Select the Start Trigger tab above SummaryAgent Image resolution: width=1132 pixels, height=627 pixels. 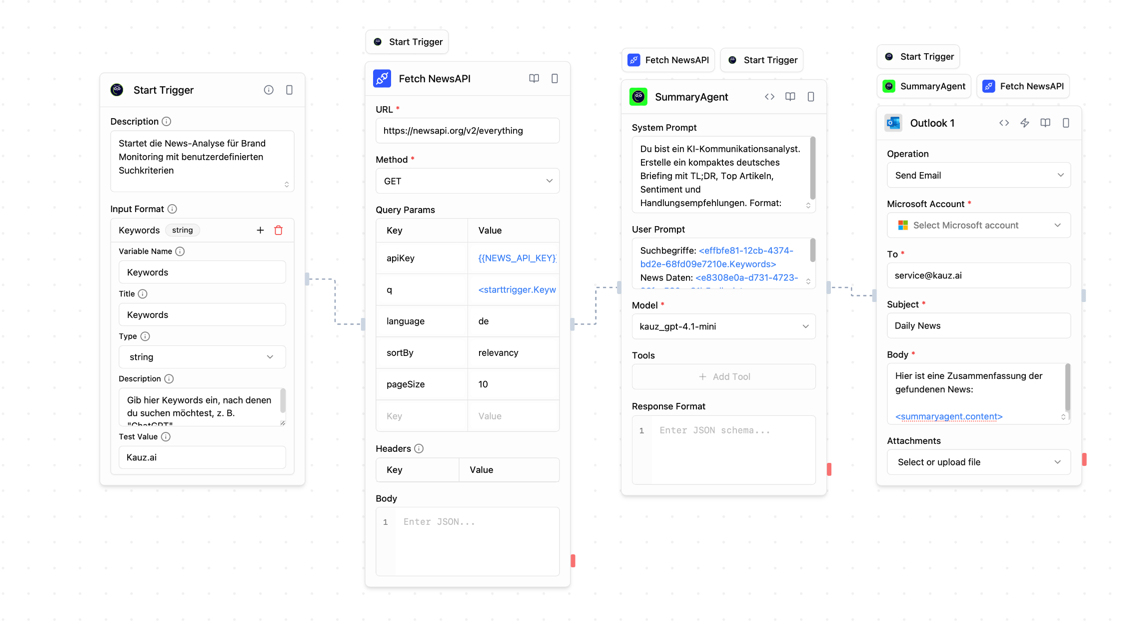pos(762,60)
